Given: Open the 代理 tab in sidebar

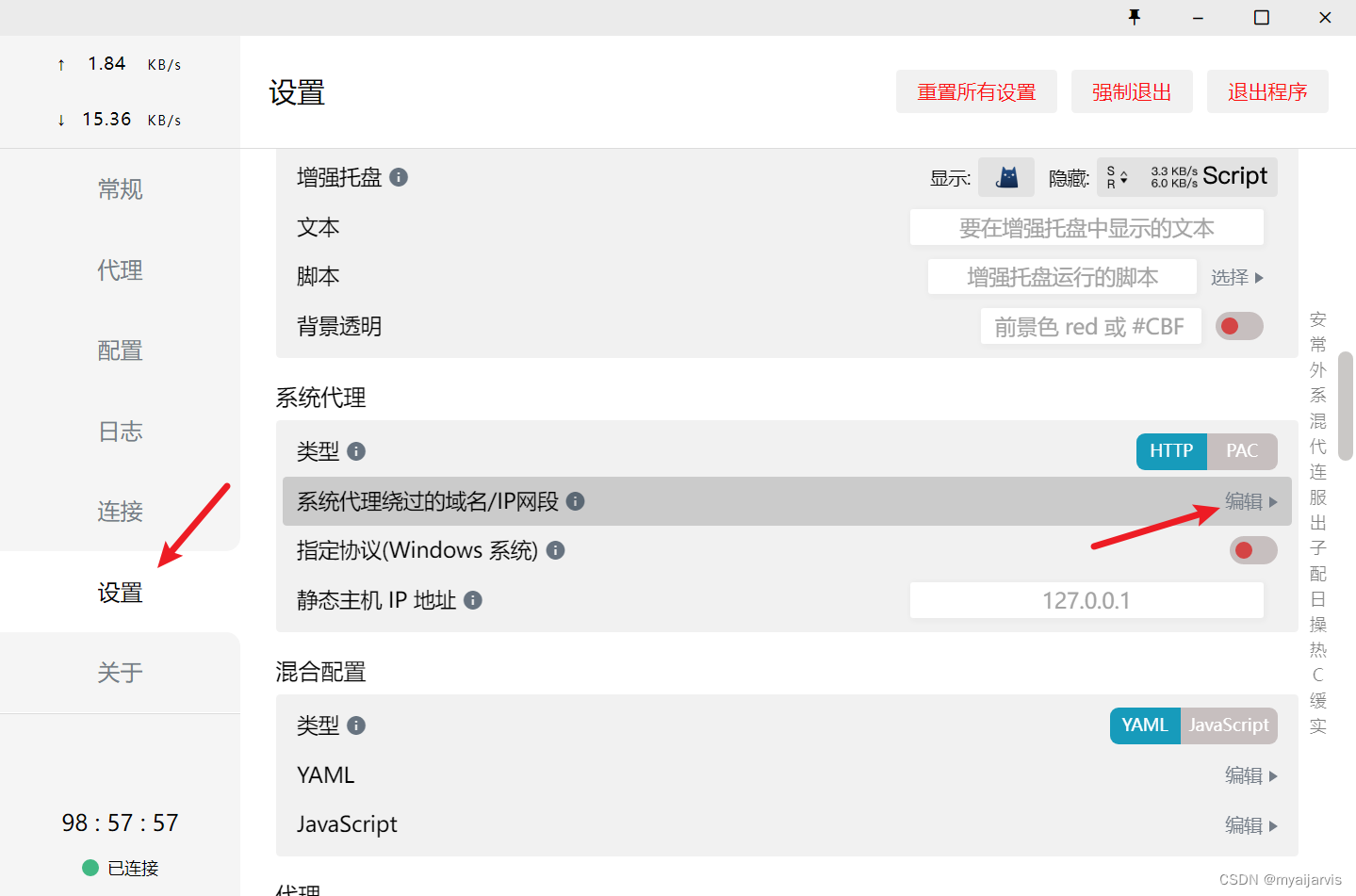Looking at the screenshot, I should tap(120, 270).
